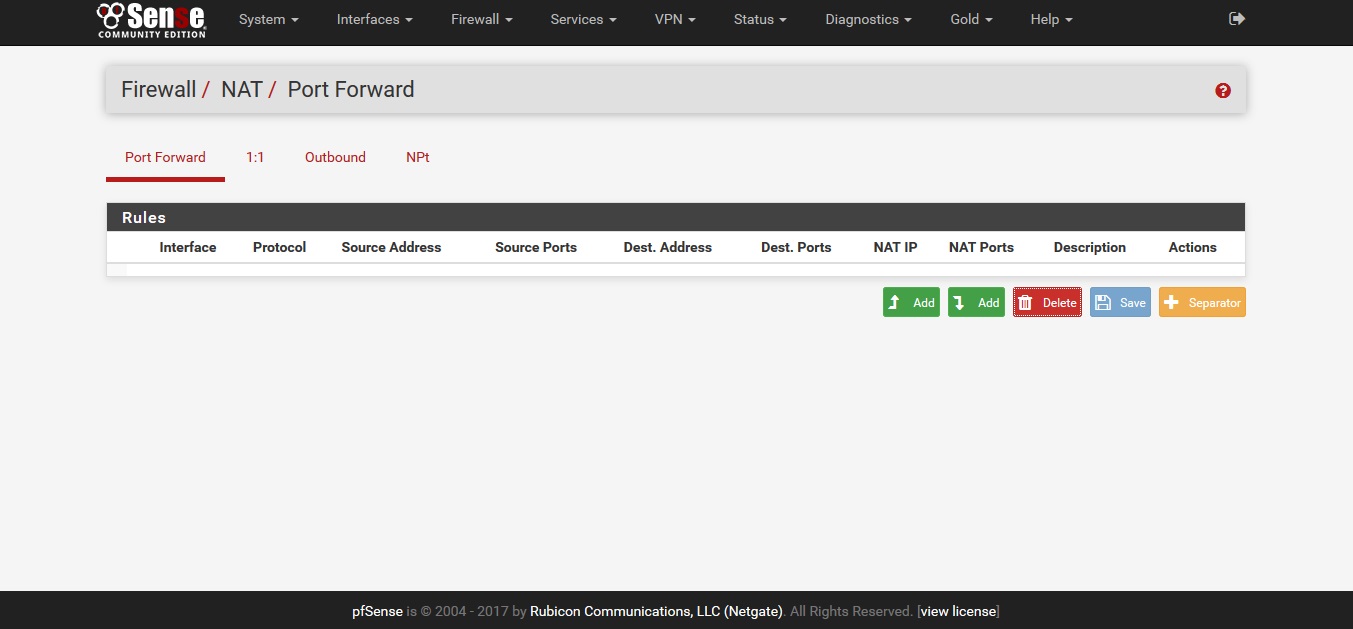Click the NAT breadcrumb link

click(241, 90)
